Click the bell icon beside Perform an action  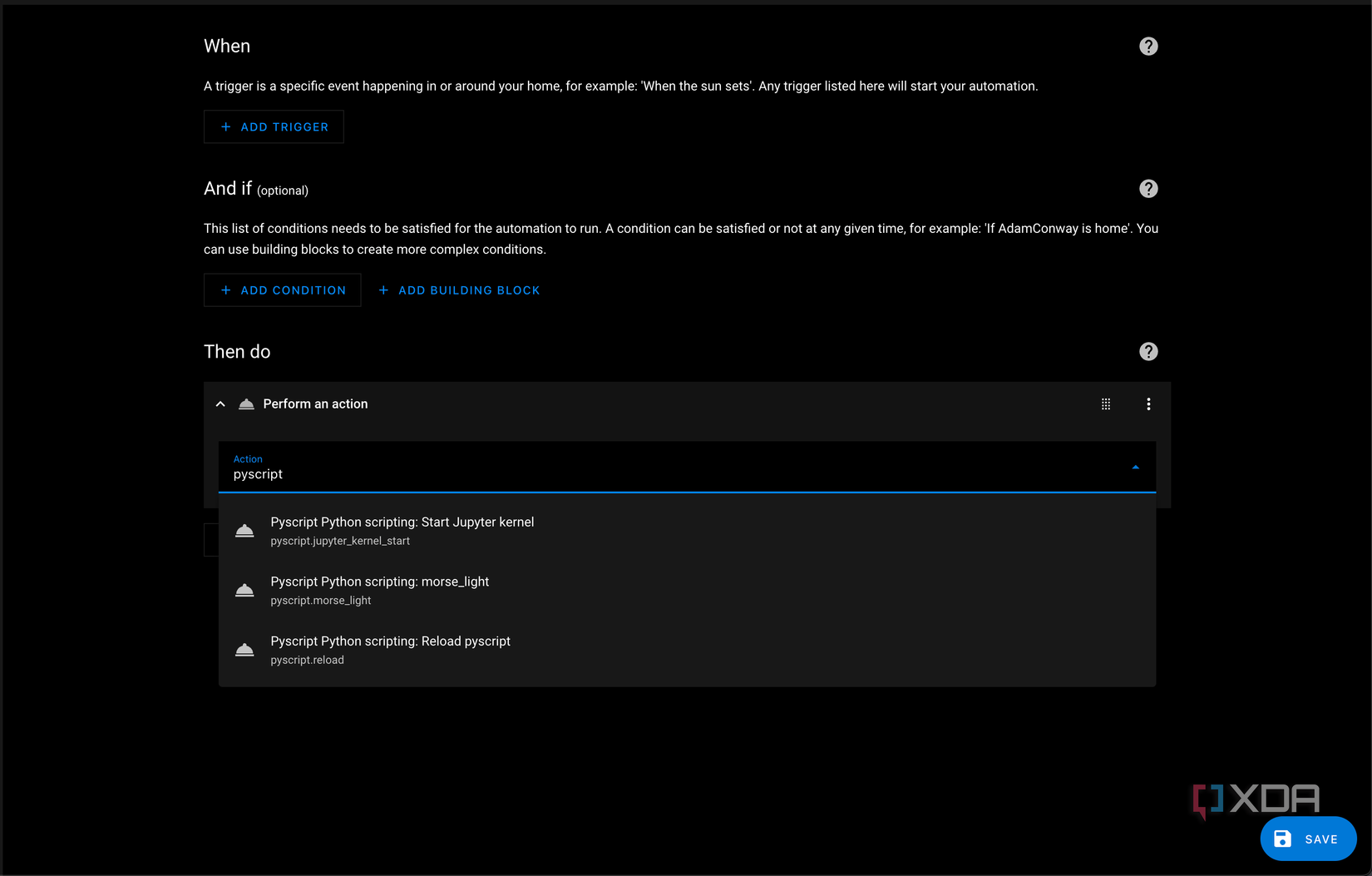(246, 404)
